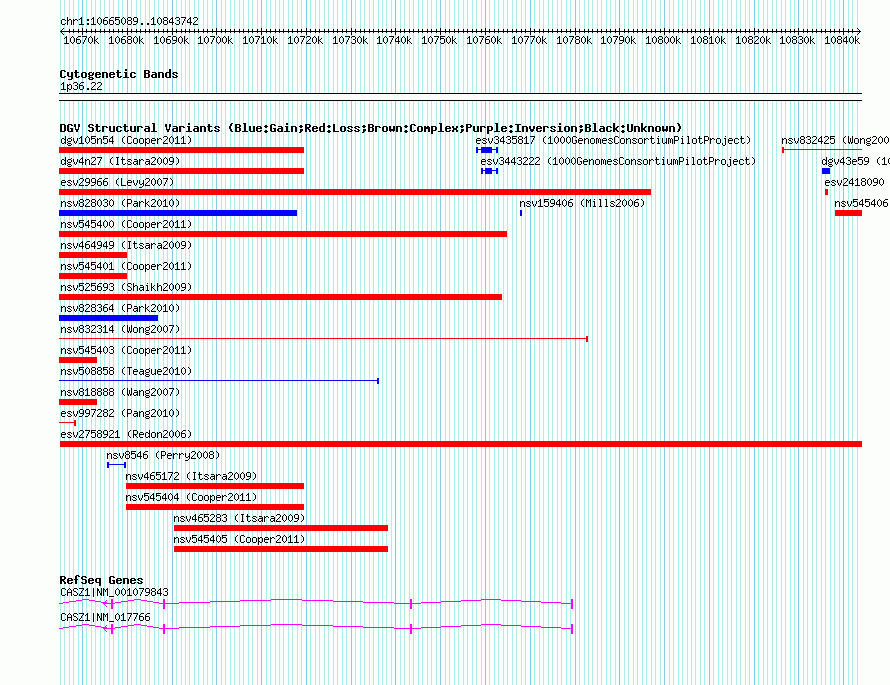
Task: Click the nsv832425 variant label
Action: click(x=835, y=140)
